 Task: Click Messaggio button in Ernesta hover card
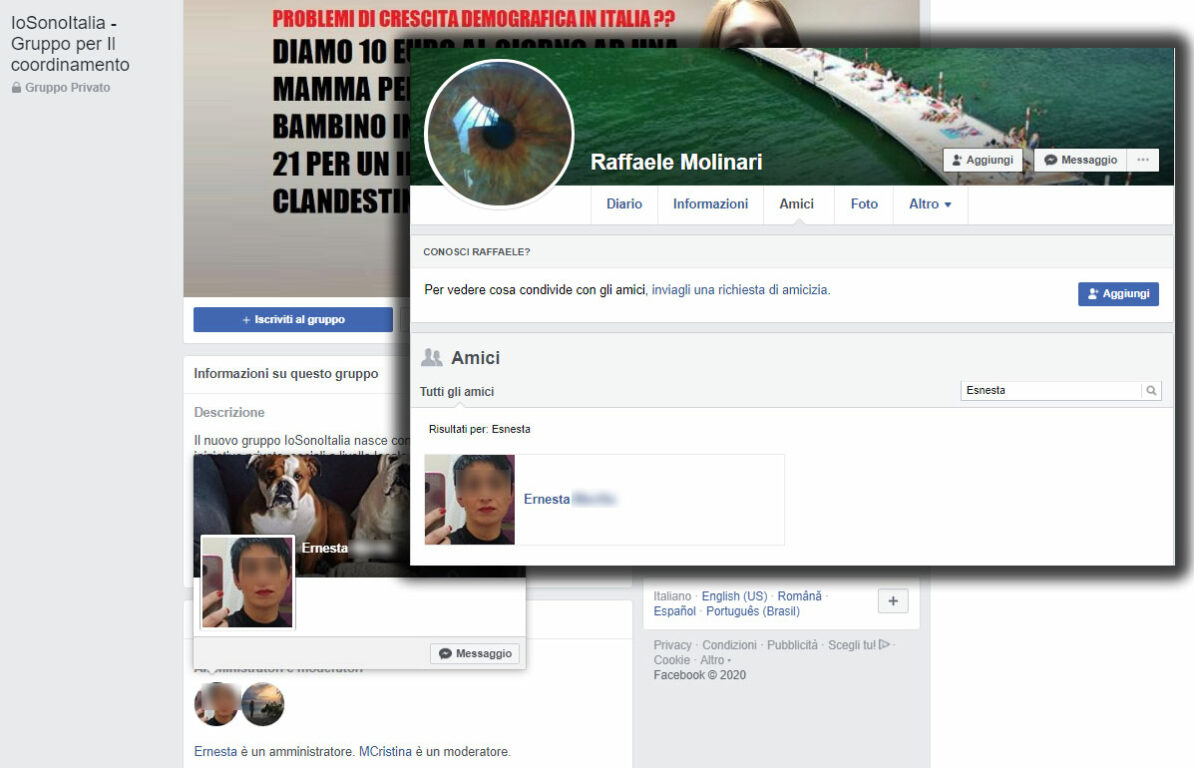476,654
